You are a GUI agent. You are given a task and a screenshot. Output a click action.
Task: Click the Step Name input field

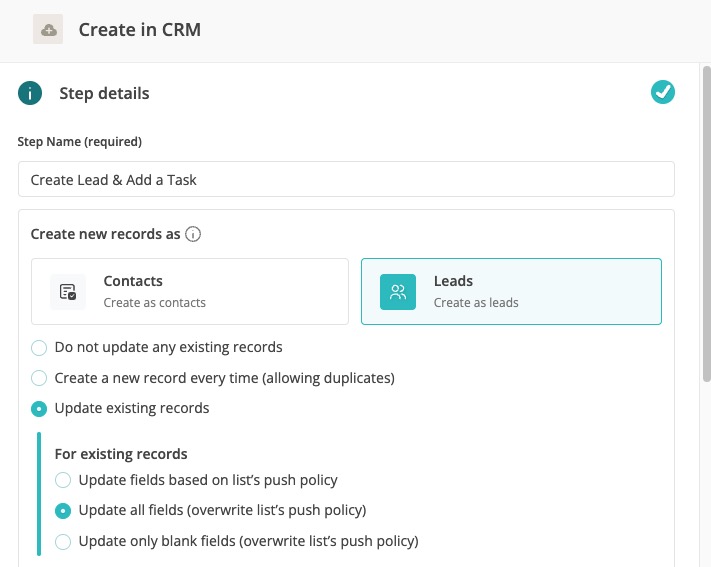point(346,179)
